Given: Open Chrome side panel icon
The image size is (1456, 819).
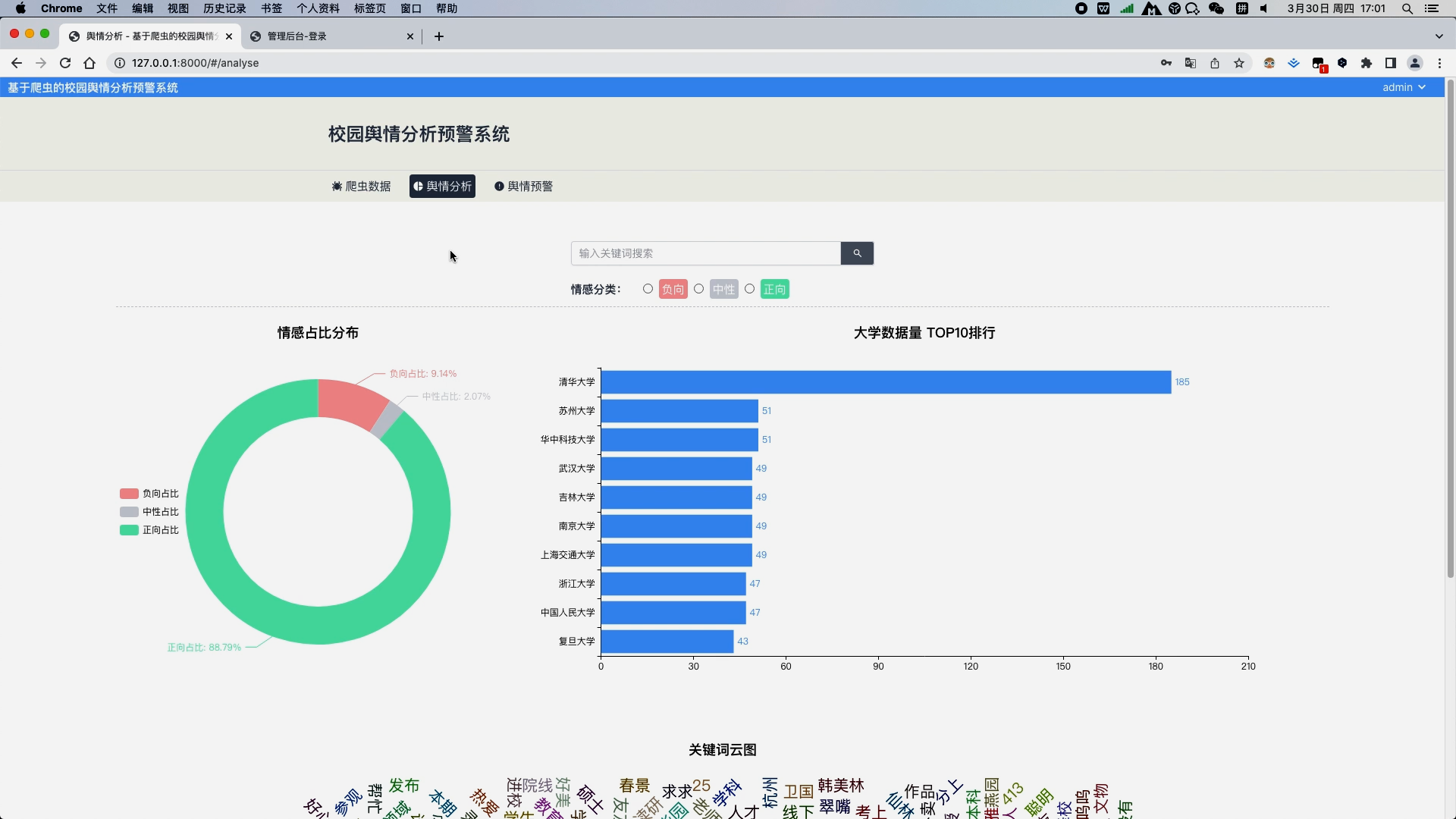Looking at the screenshot, I should [1391, 63].
